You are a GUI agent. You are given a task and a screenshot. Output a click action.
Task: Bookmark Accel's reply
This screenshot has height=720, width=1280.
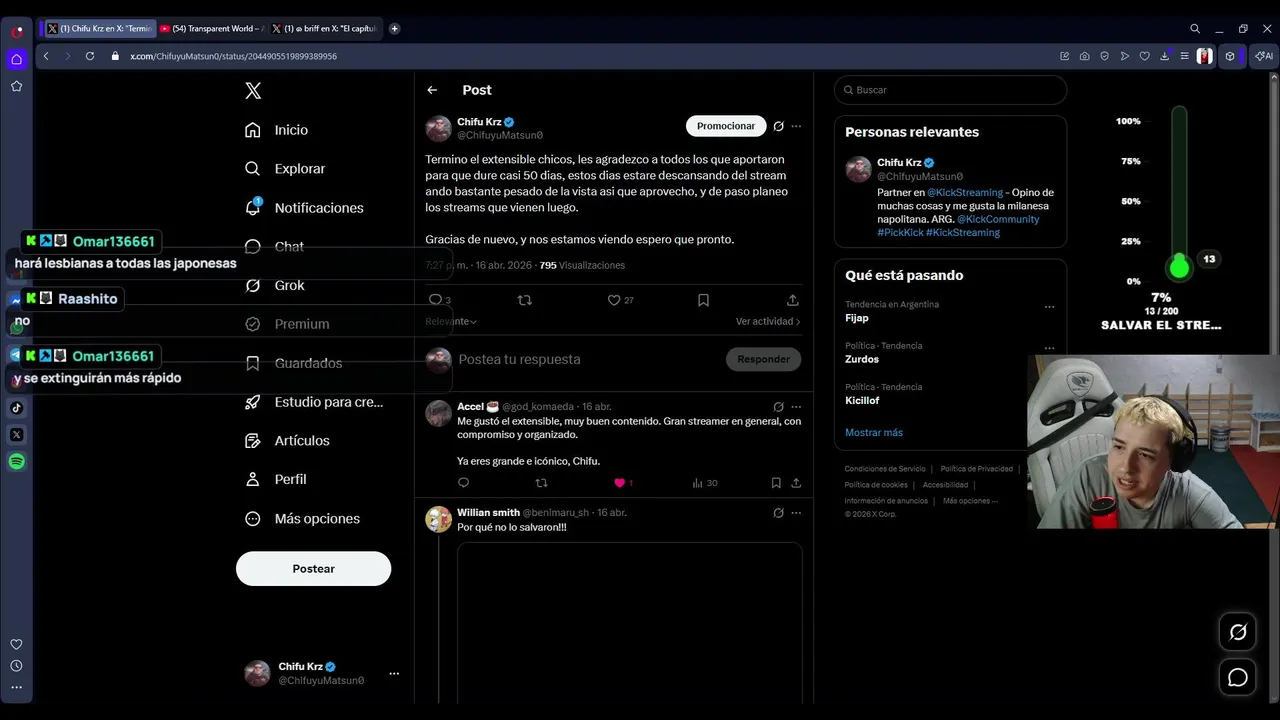click(x=776, y=483)
